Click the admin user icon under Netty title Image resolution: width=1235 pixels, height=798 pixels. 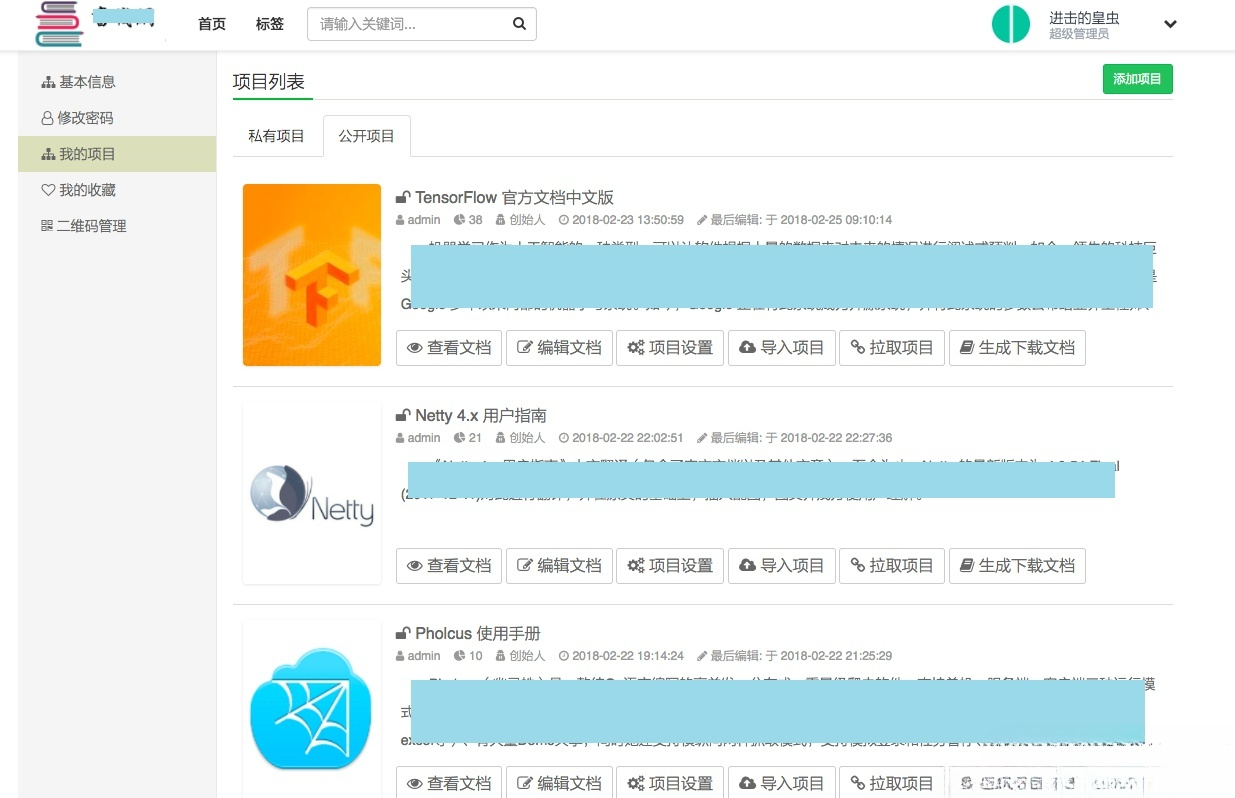[400, 437]
